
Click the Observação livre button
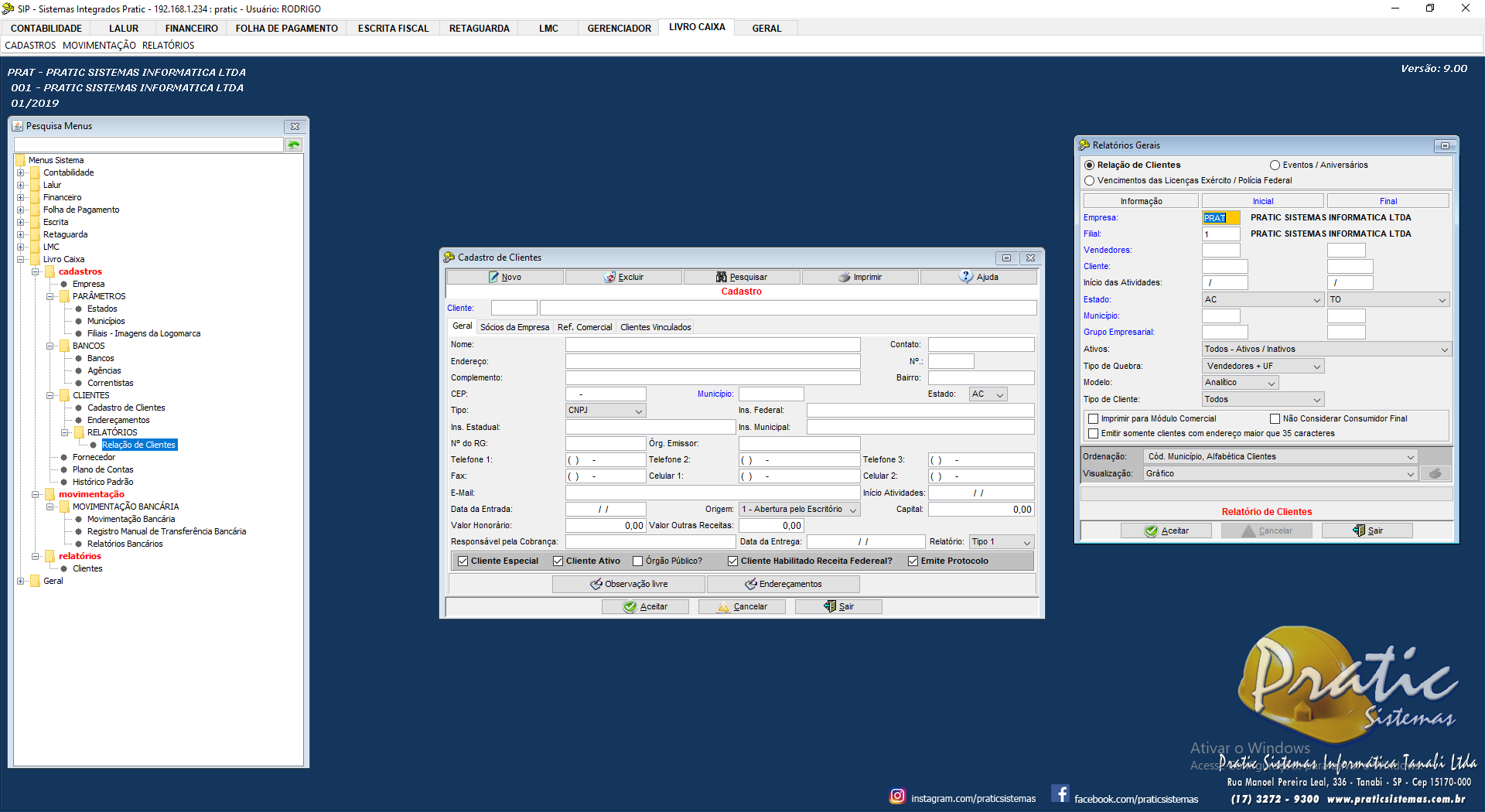pos(628,584)
